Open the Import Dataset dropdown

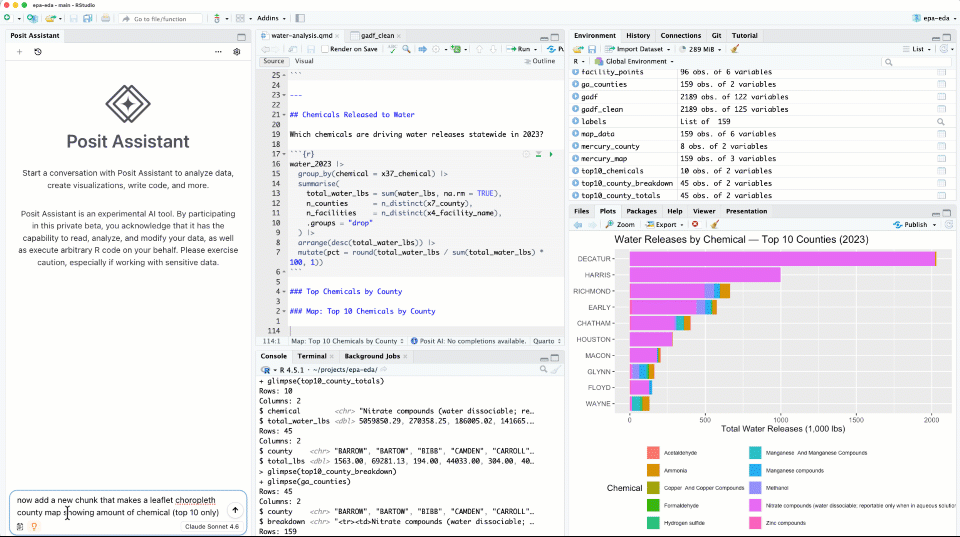coord(638,49)
